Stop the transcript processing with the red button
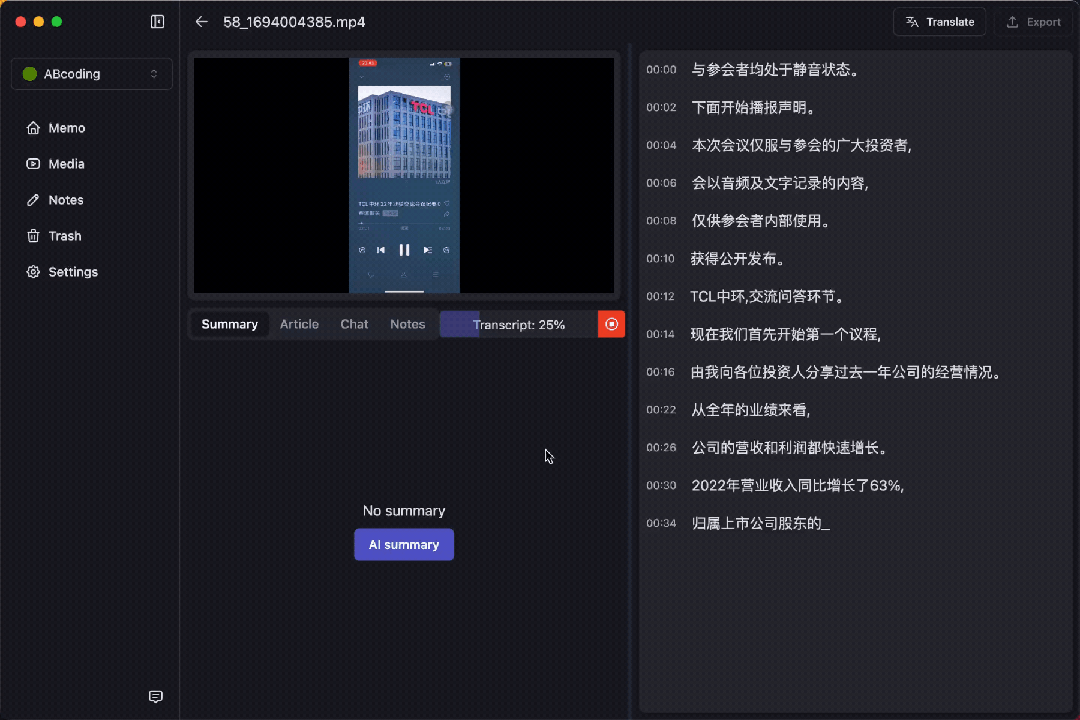 pyautogui.click(x=611, y=324)
